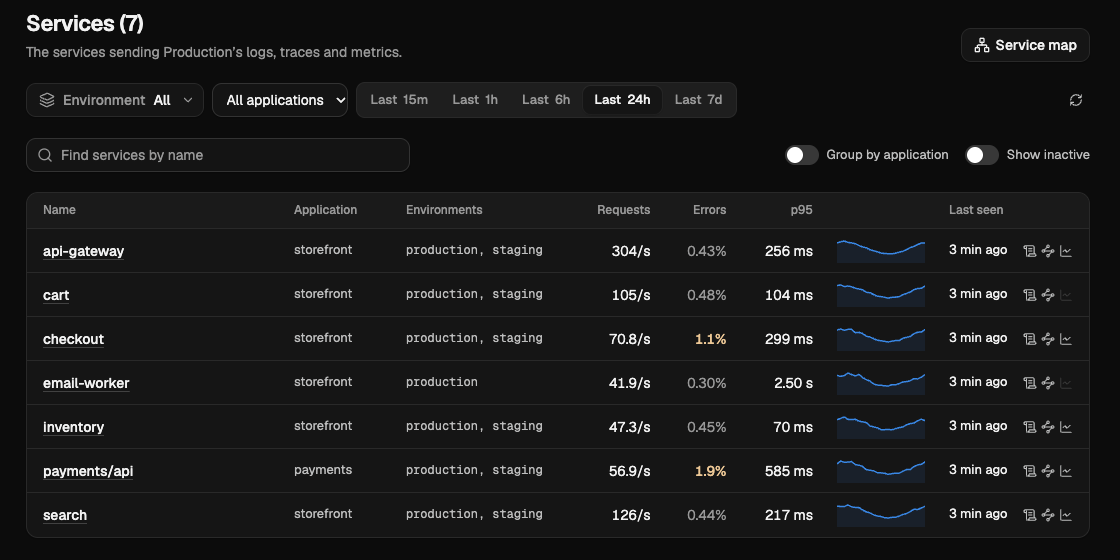Open the email-worker service link
The width and height of the screenshot is (1120, 560).
pos(86,384)
